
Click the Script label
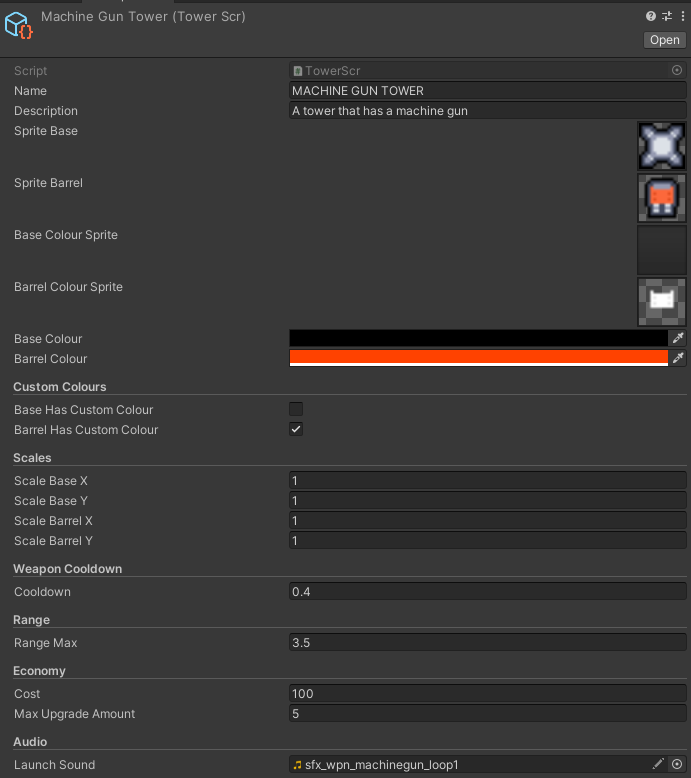tap(30, 71)
